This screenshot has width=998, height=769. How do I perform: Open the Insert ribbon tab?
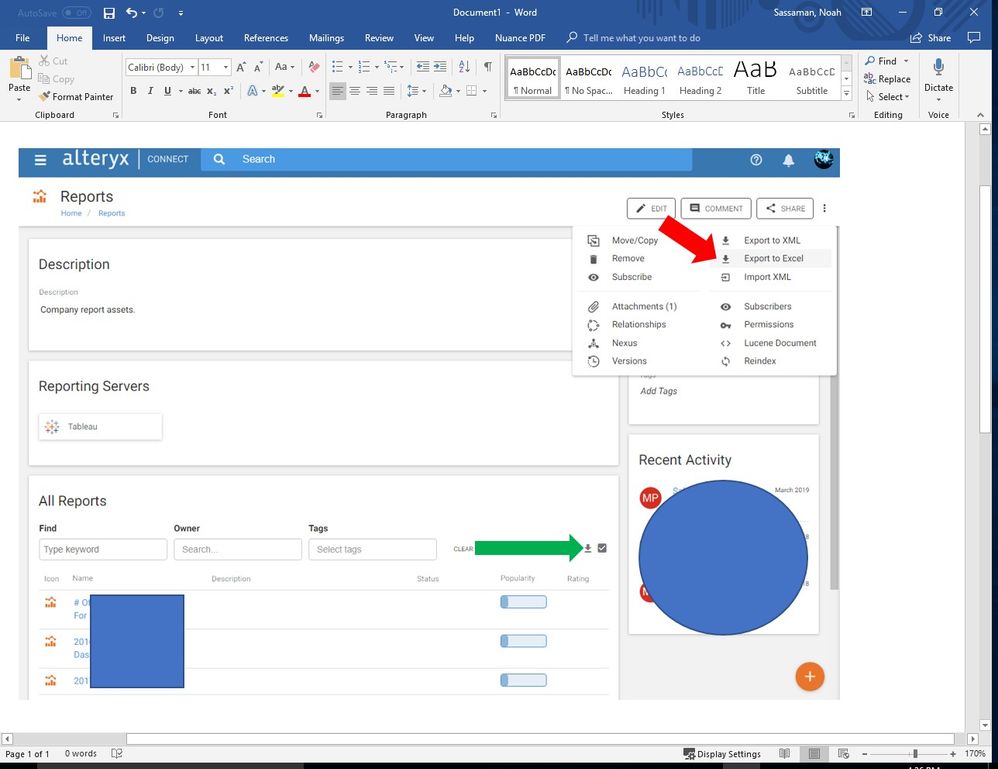(114, 38)
